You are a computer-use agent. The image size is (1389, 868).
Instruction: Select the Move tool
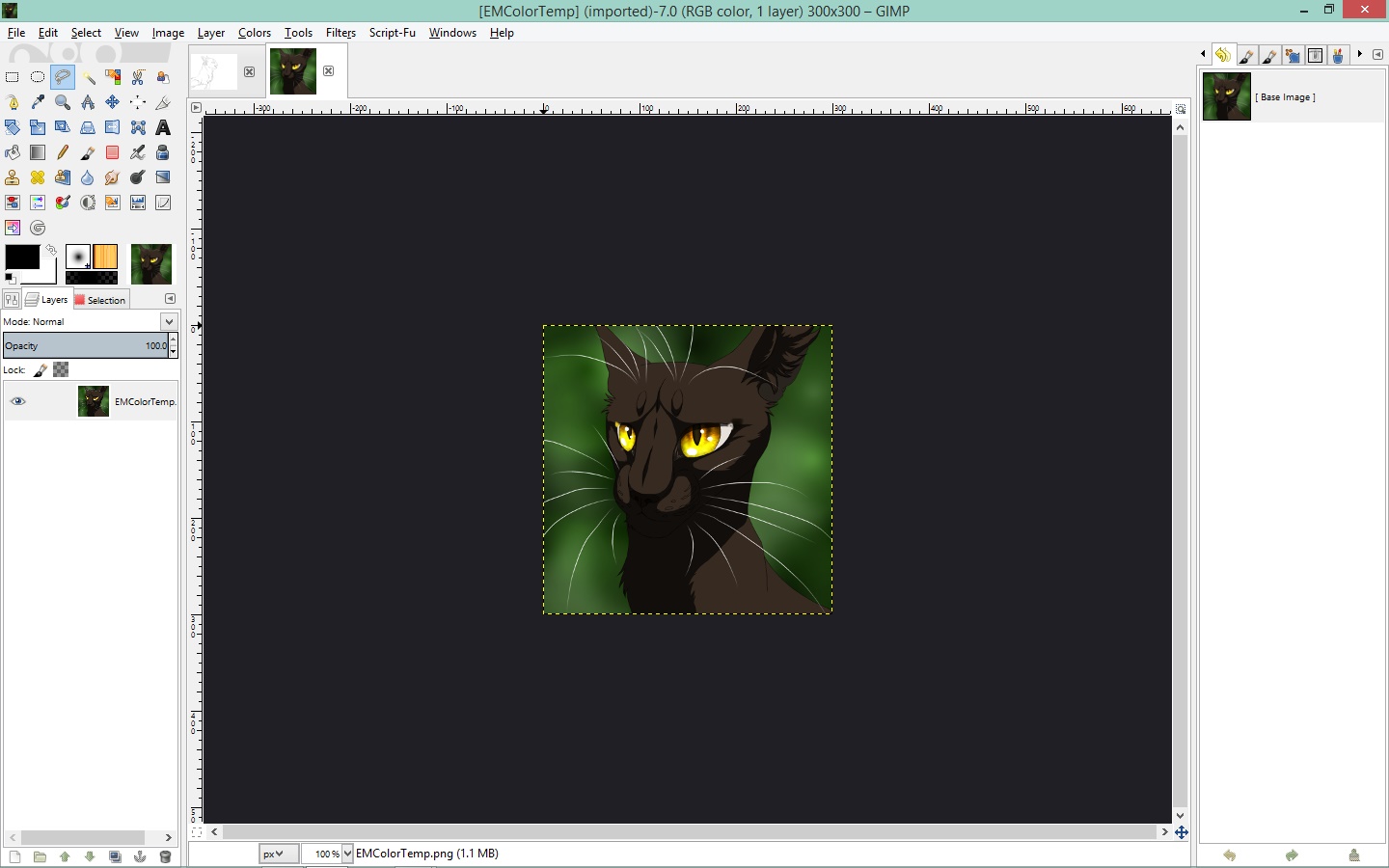tap(113, 102)
